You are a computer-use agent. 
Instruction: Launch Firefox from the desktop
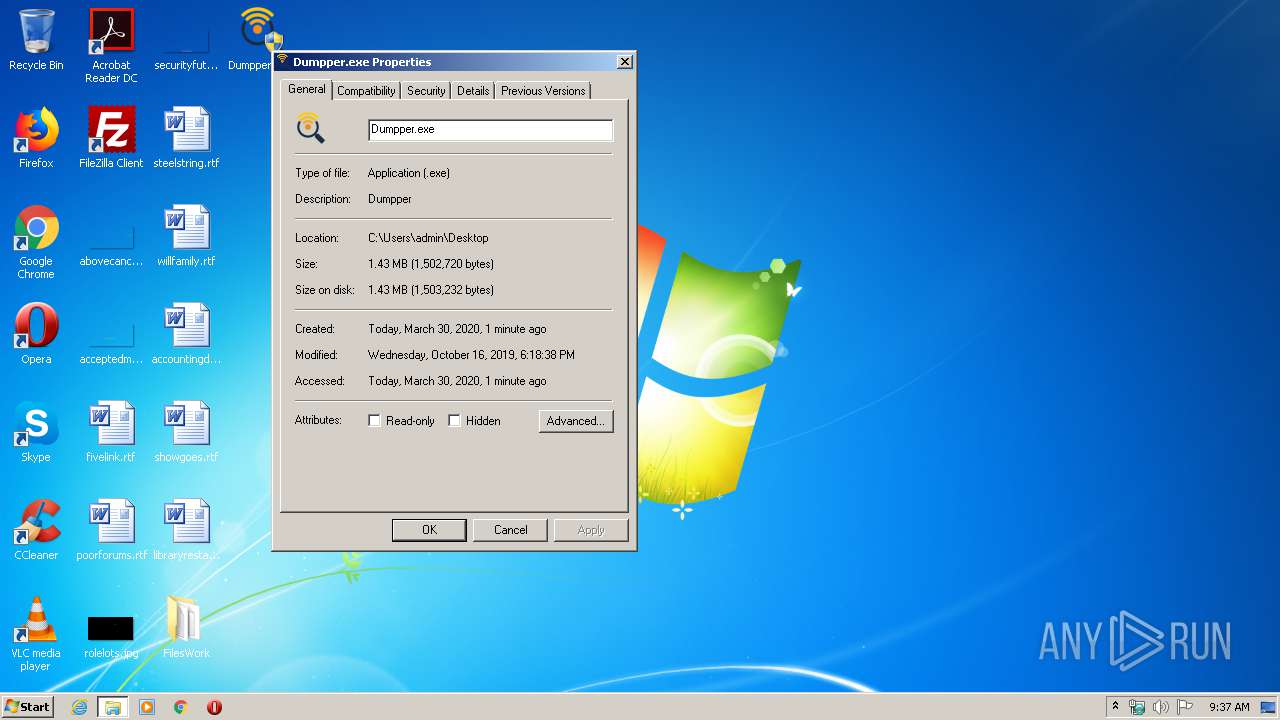[x=36, y=138]
